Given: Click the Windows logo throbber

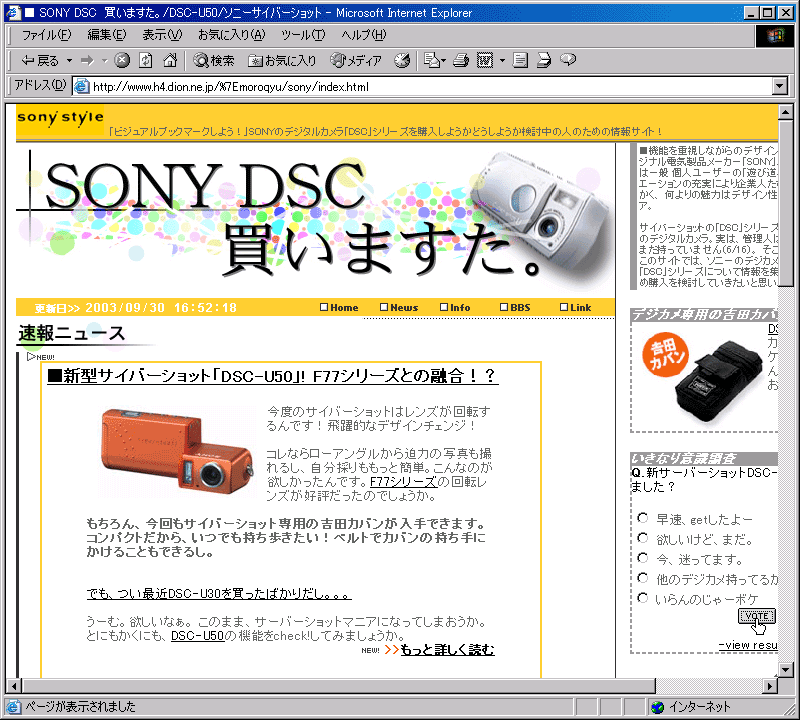Looking at the screenshot, I should click(774, 35).
